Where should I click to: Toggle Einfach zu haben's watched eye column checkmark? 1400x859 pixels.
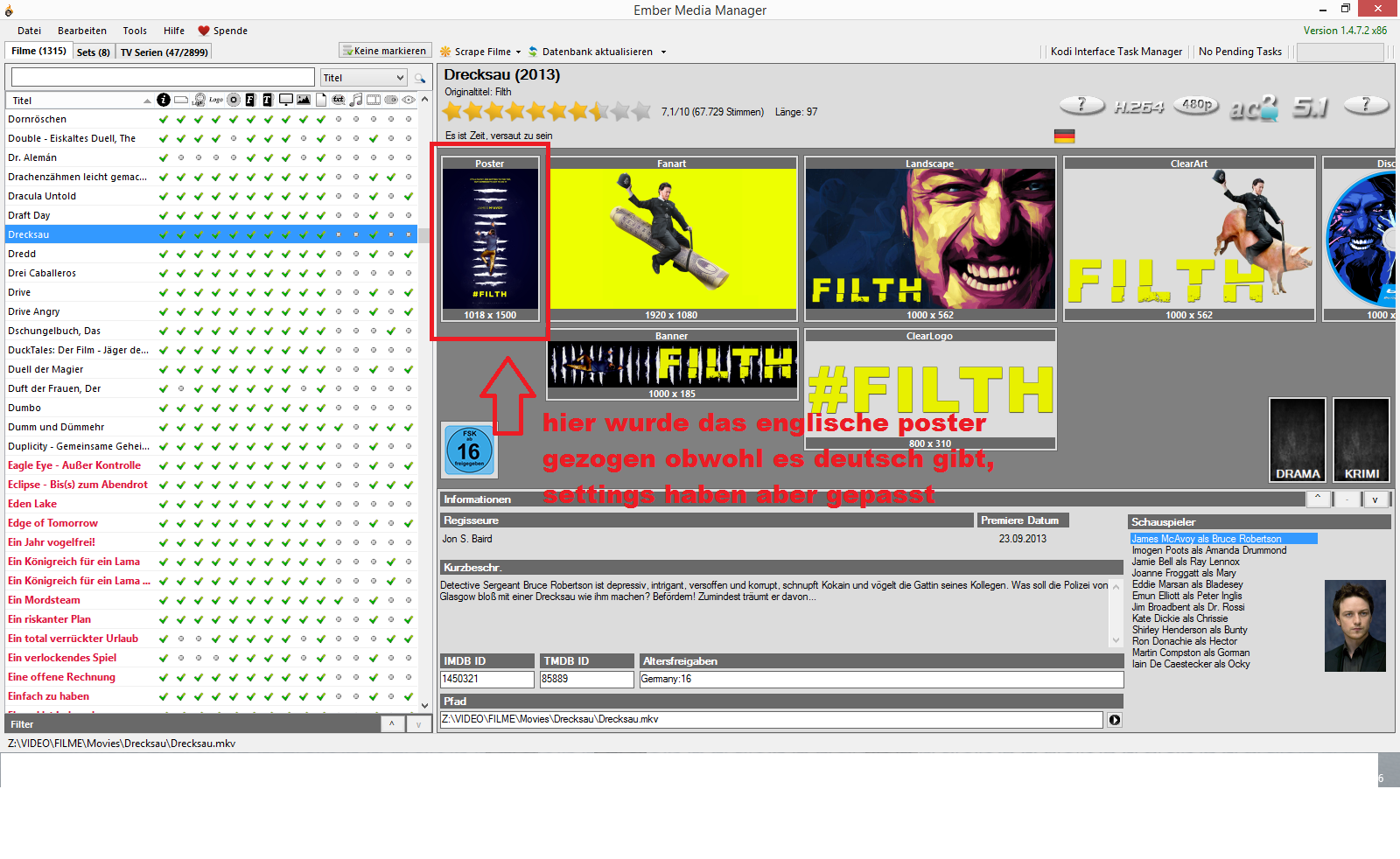coord(409,696)
